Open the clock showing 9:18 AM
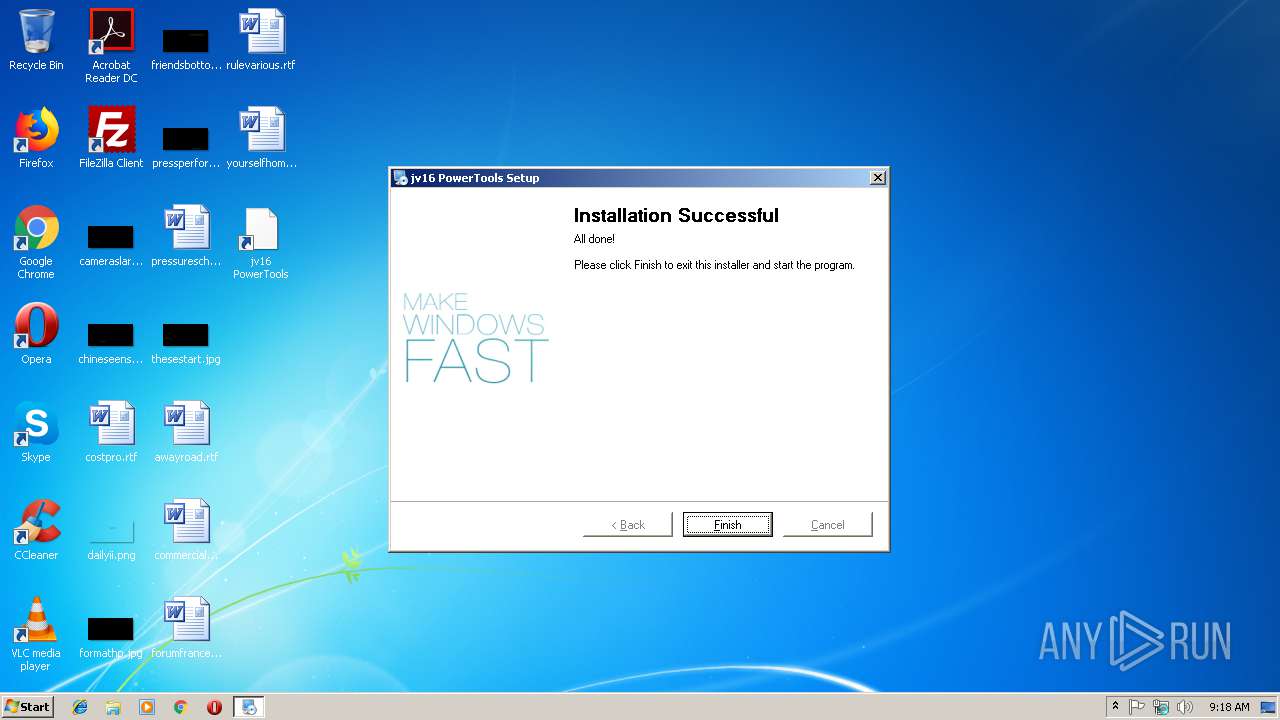This screenshot has width=1280, height=720. [1229, 707]
